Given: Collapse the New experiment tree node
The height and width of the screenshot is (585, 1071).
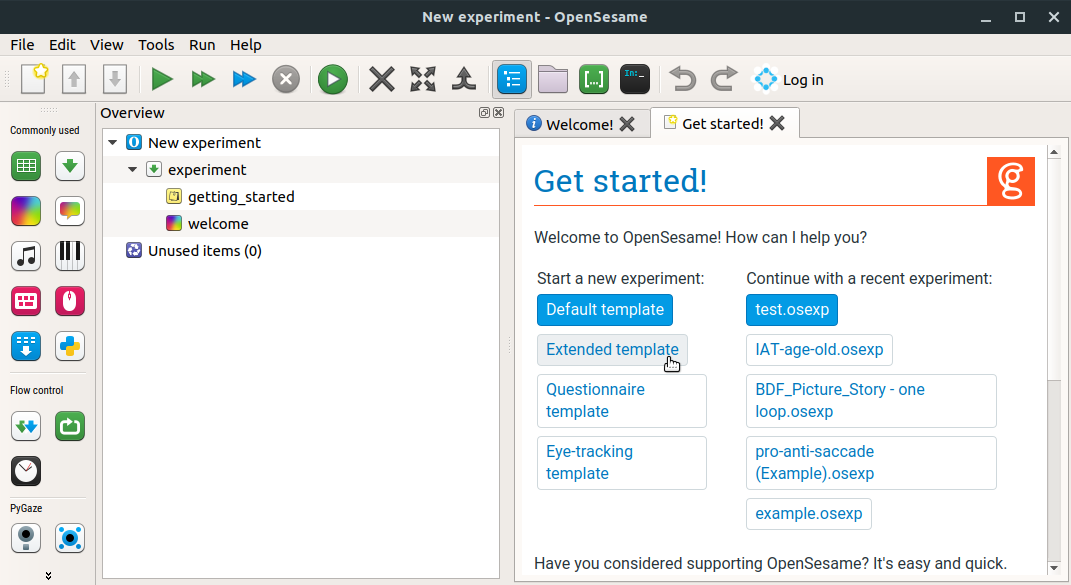Looking at the screenshot, I should click(x=113, y=143).
